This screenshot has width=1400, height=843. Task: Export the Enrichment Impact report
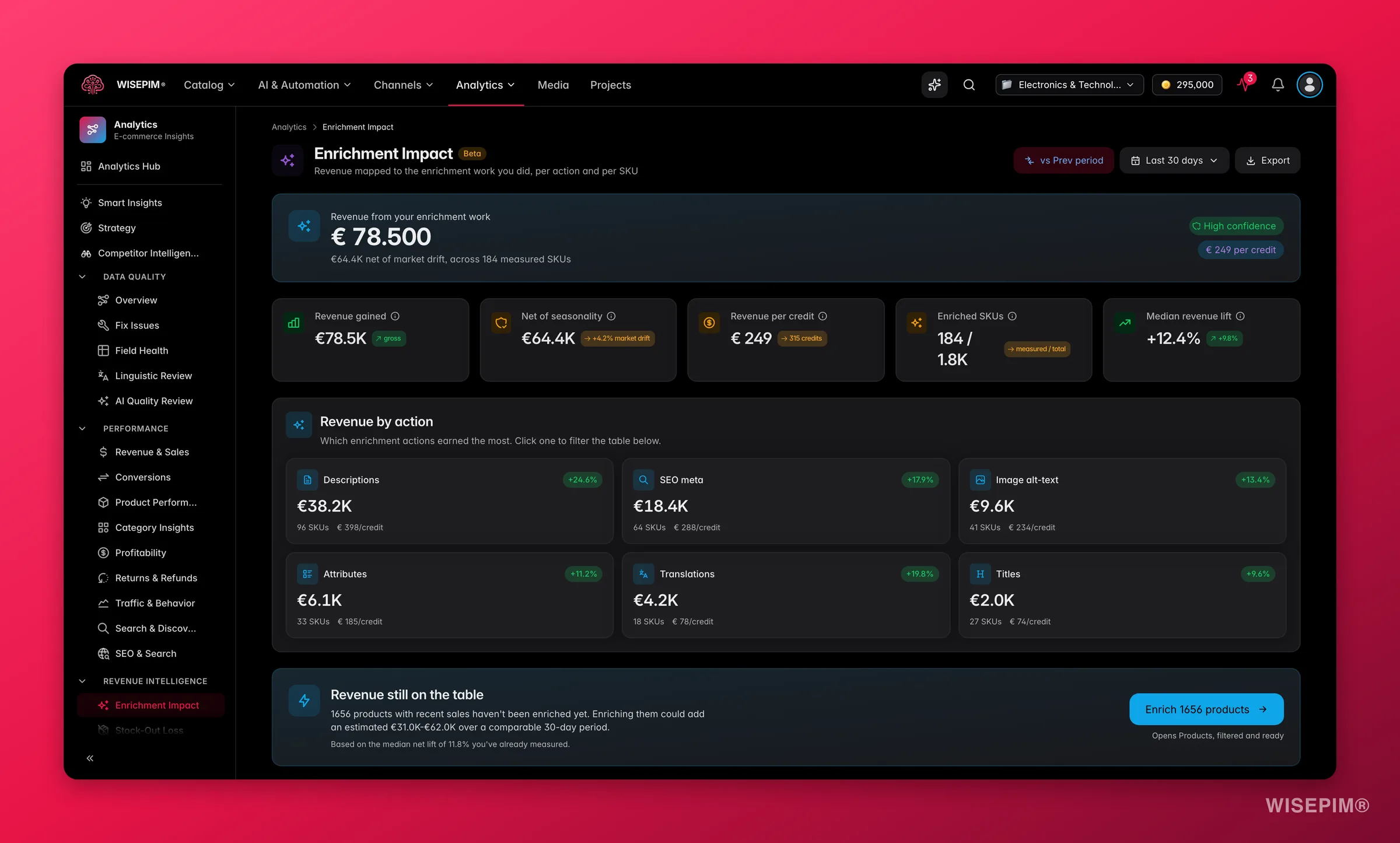tap(1267, 160)
